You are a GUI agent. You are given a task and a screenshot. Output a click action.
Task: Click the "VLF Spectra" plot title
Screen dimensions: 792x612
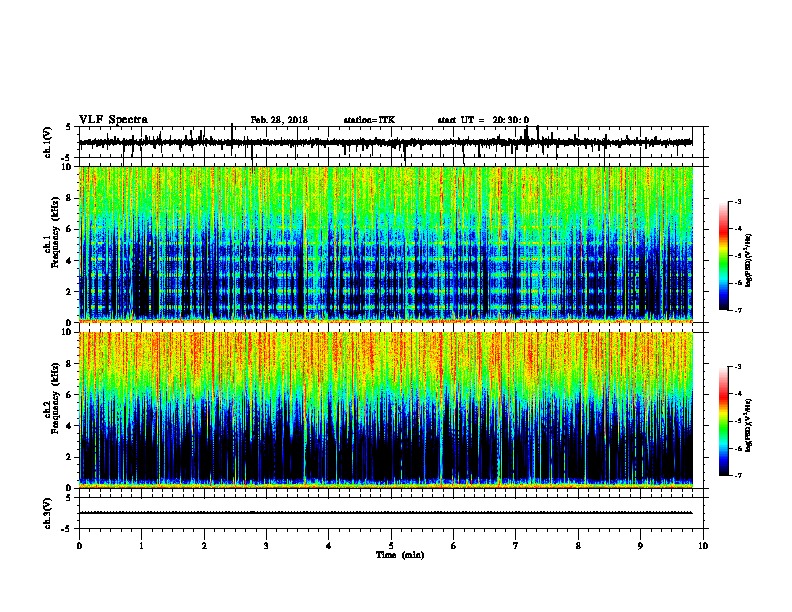113,120
